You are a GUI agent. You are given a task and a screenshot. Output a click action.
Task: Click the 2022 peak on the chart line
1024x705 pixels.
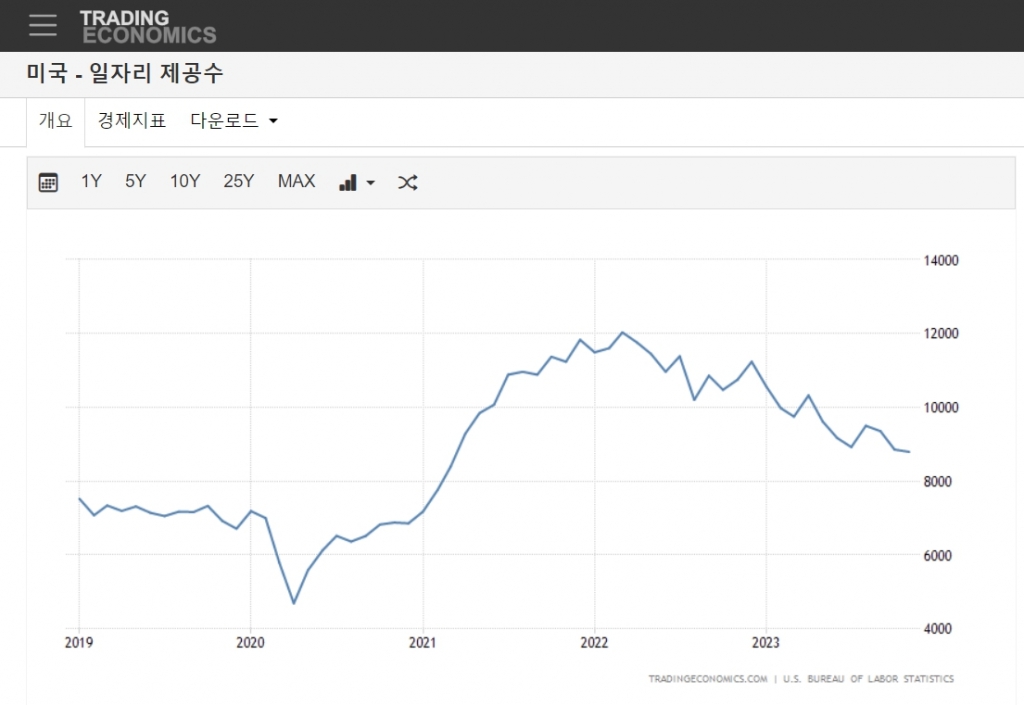coord(622,332)
